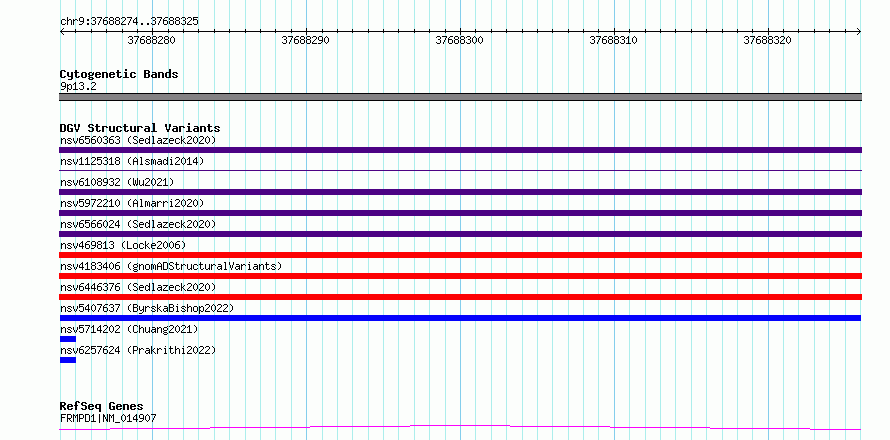
Task: Click ruler tick label 37688280
Action: [152, 40]
